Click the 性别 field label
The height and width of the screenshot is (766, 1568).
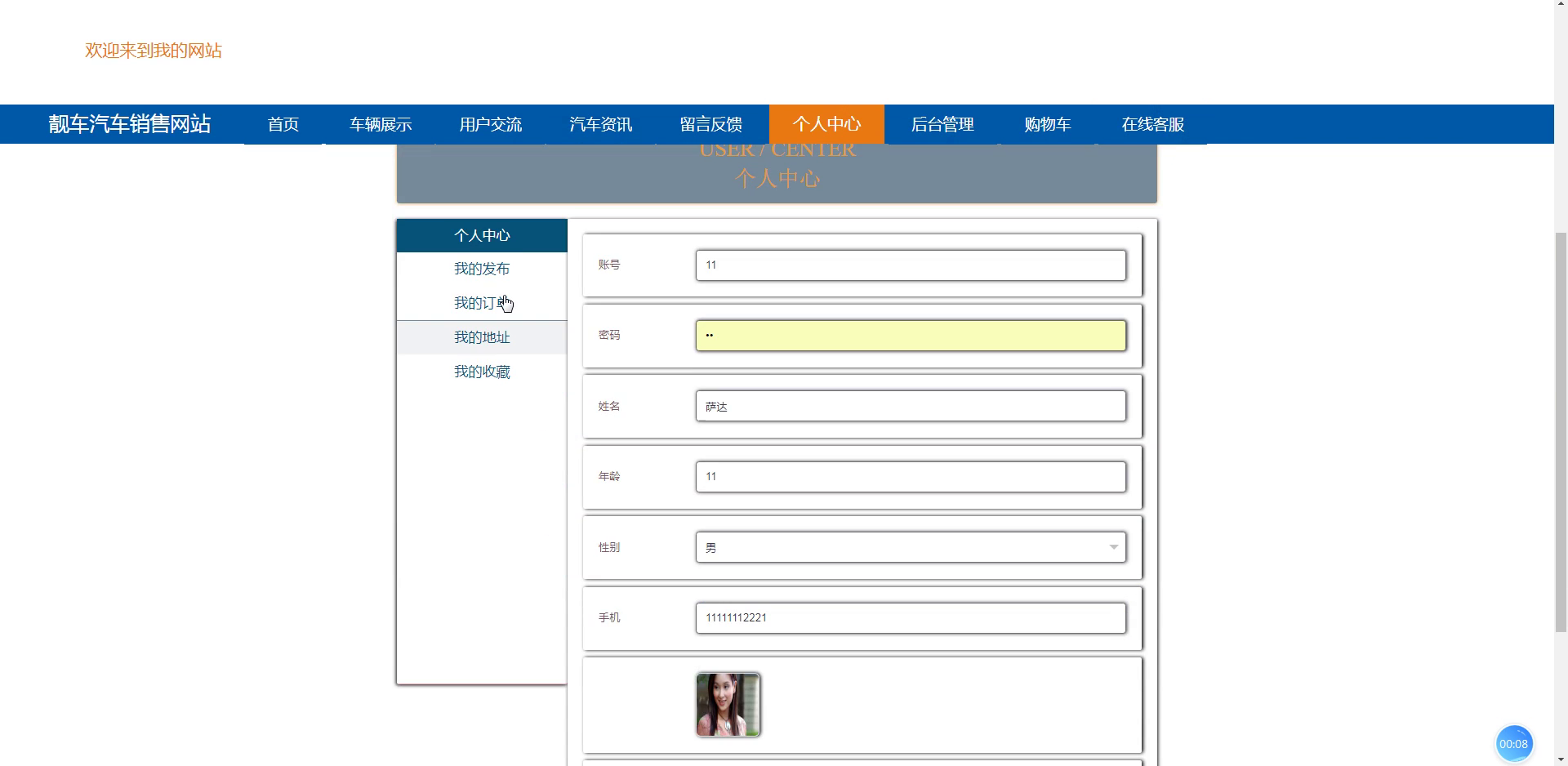tap(609, 547)
